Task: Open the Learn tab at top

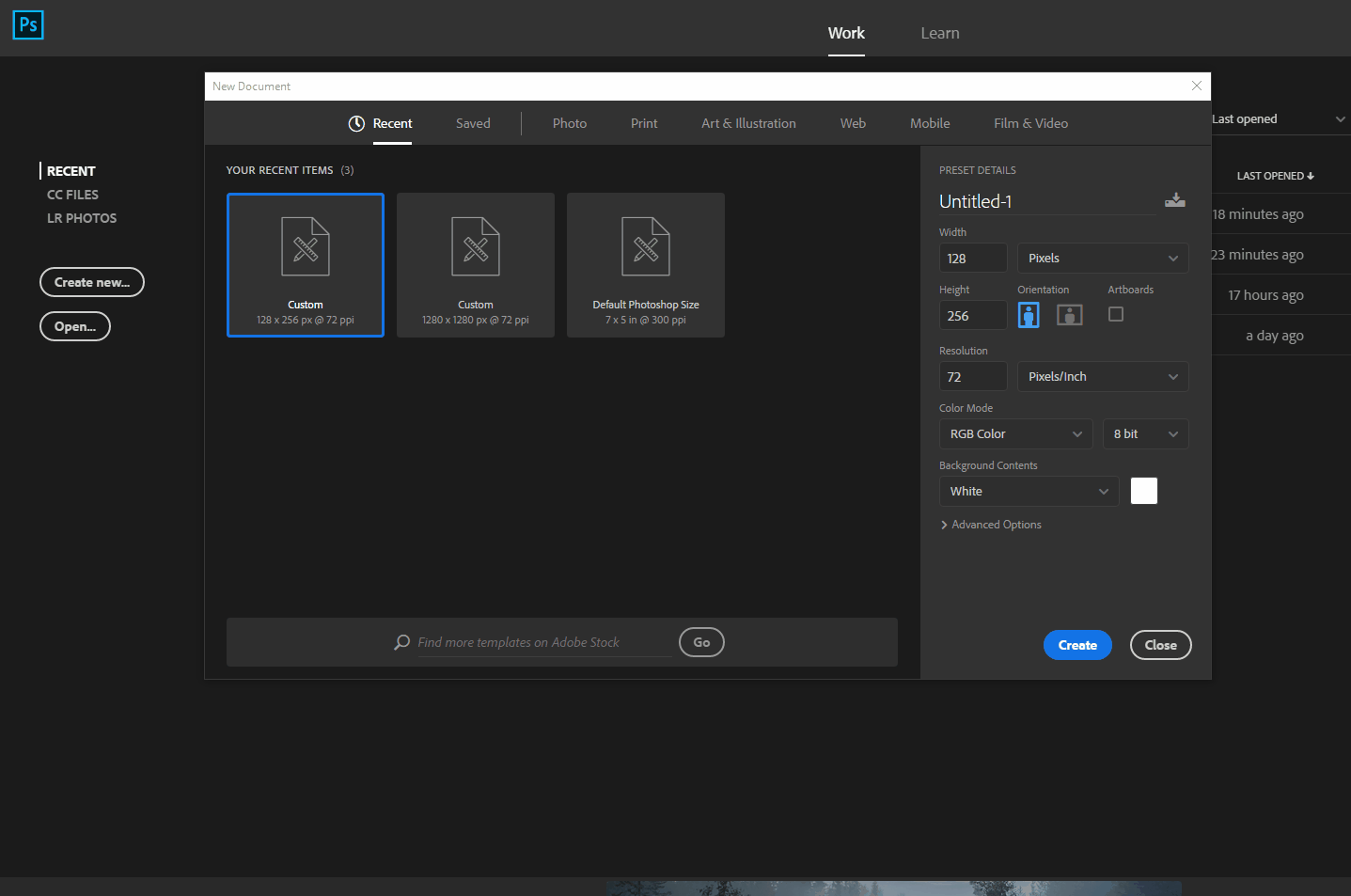Action: pos(940,33)
